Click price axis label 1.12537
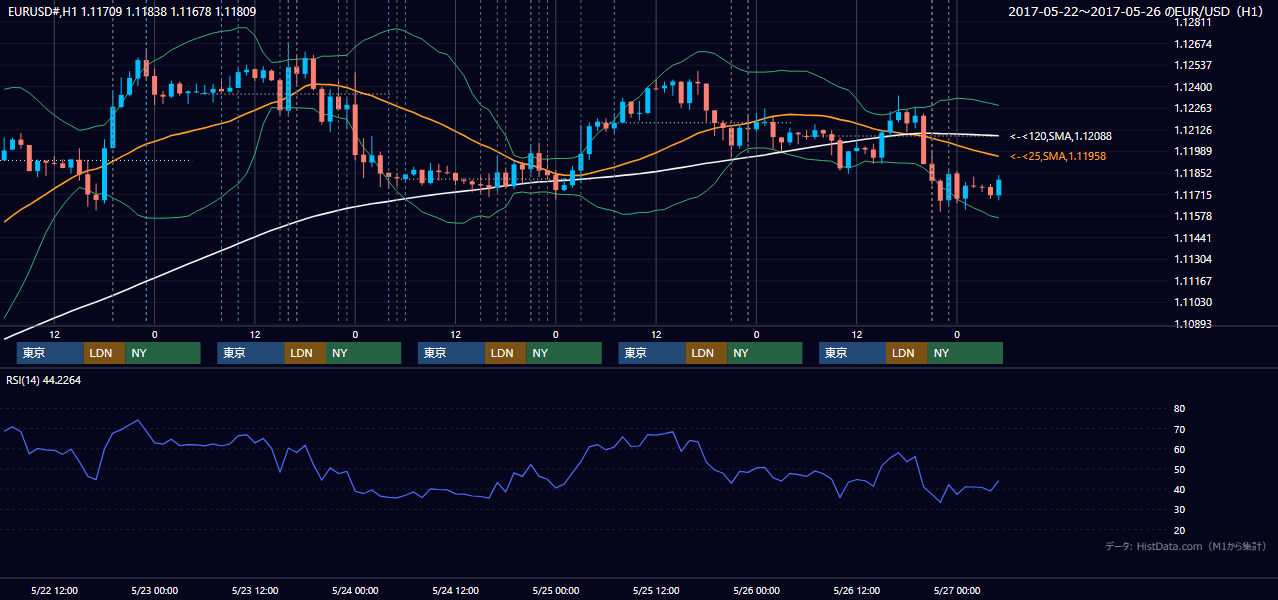The width and height of the screenshot is (1278, 600). 1193,65
